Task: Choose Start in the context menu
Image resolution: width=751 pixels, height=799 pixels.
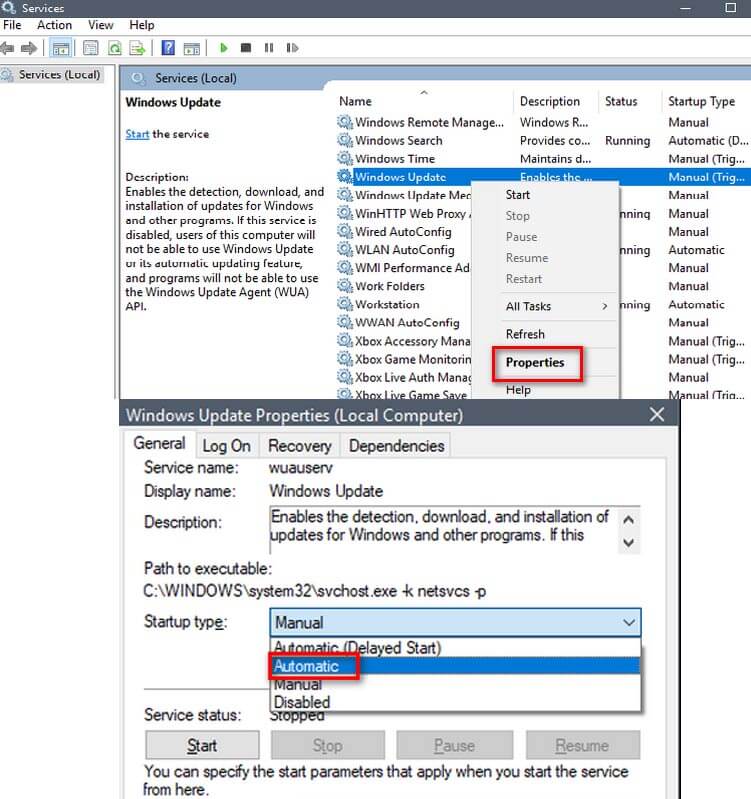Action: (518, 195)
